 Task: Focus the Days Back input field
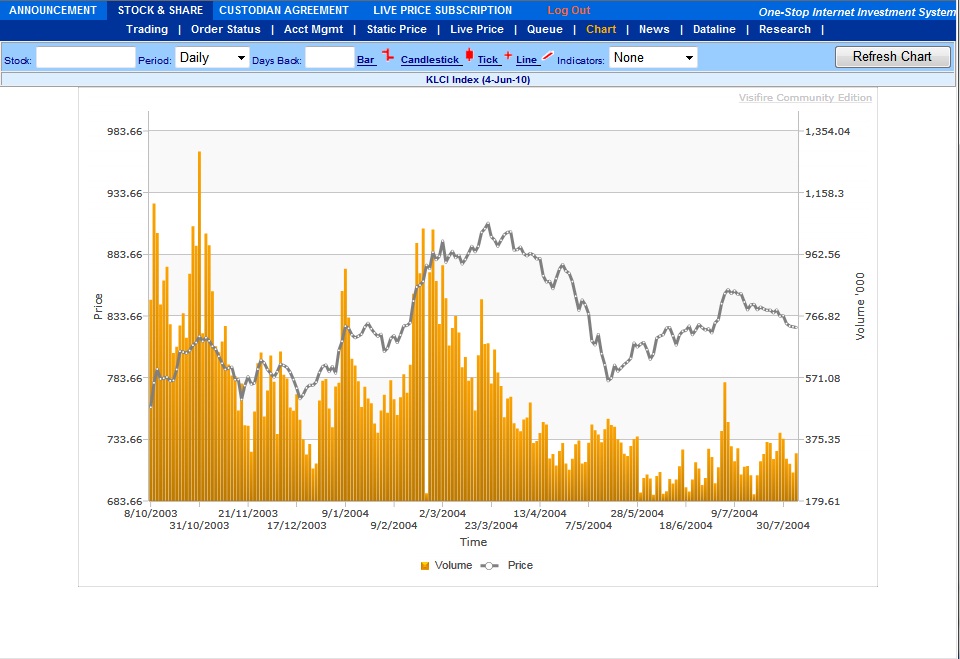[329, 58]
